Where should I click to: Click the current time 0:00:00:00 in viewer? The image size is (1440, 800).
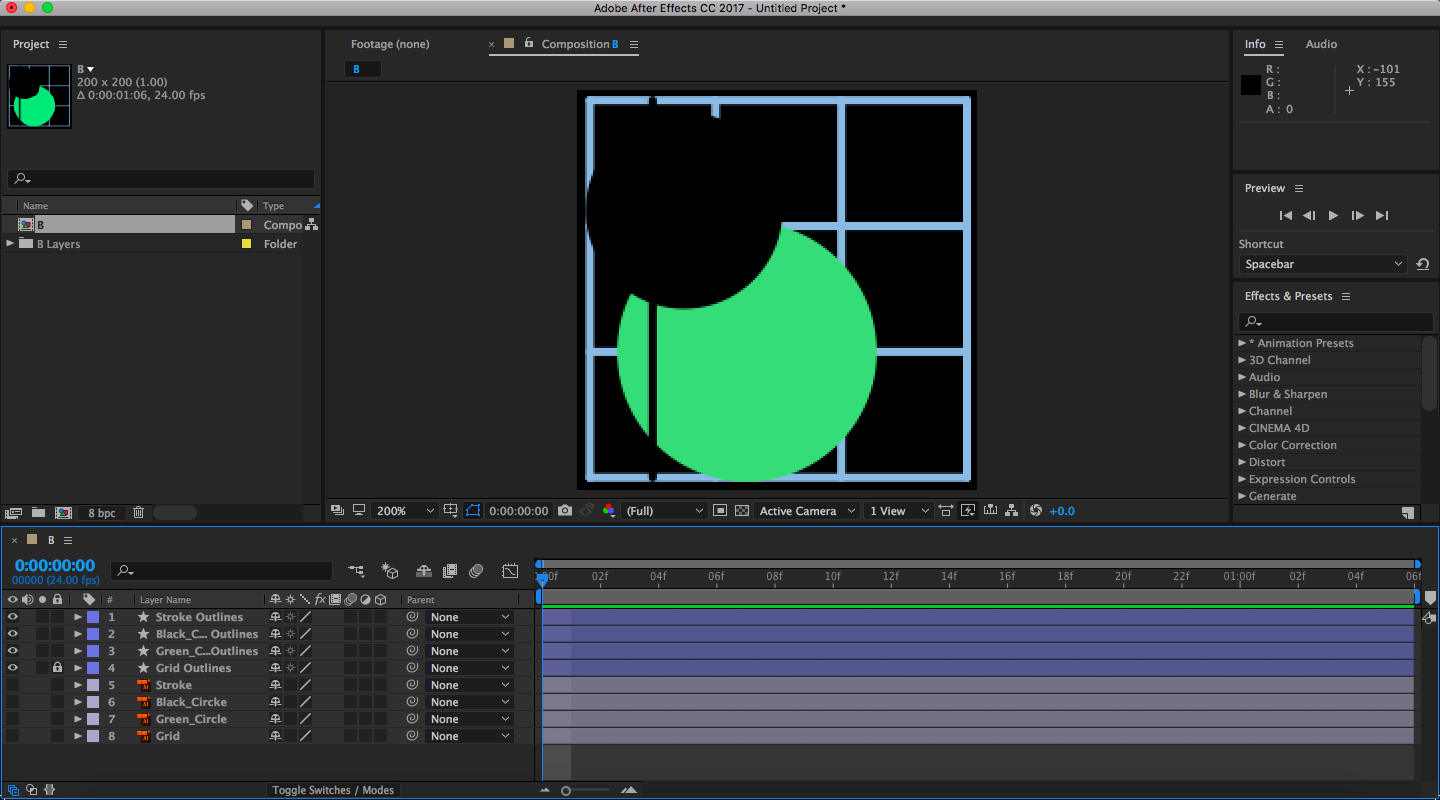pos(518,511)
